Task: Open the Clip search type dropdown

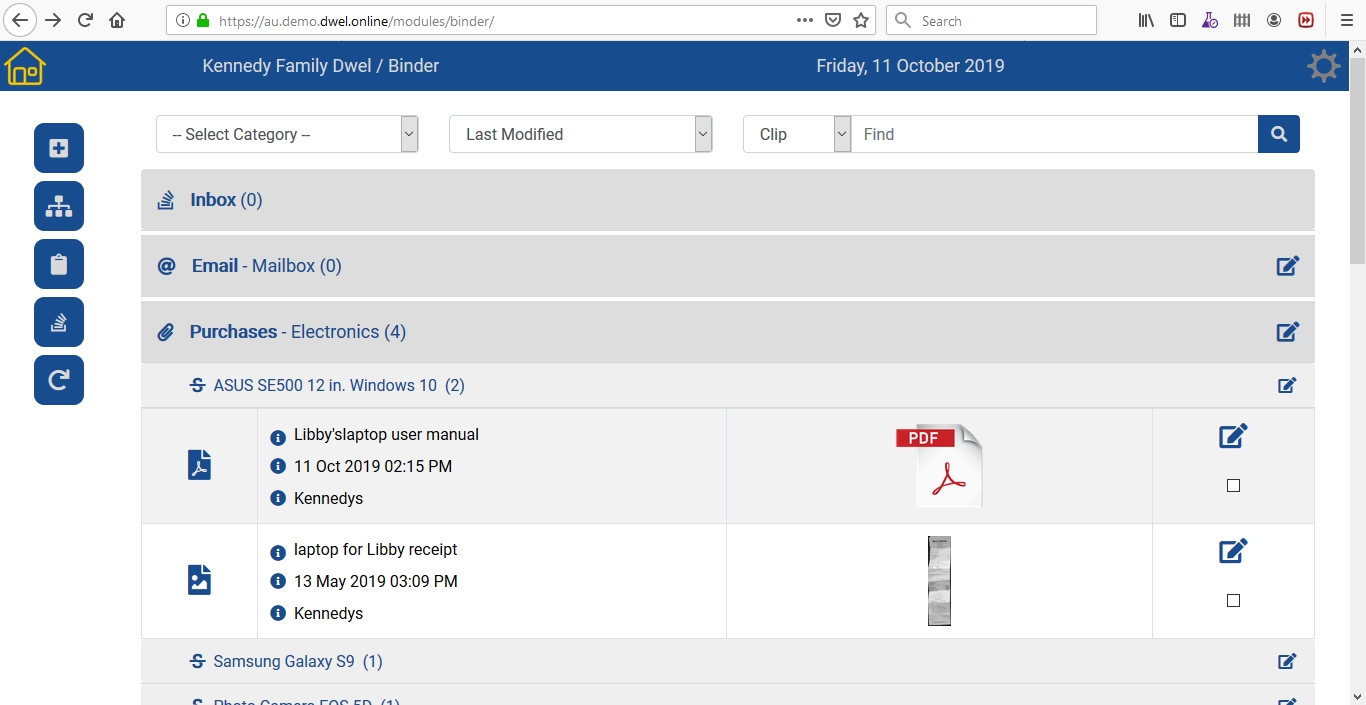Action: (797, 134)
